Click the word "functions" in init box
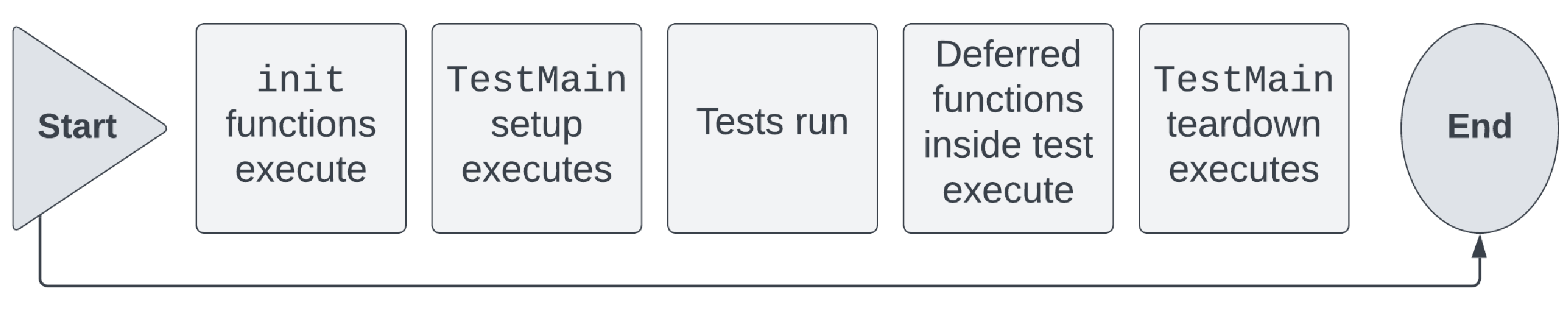 point(301,124)
